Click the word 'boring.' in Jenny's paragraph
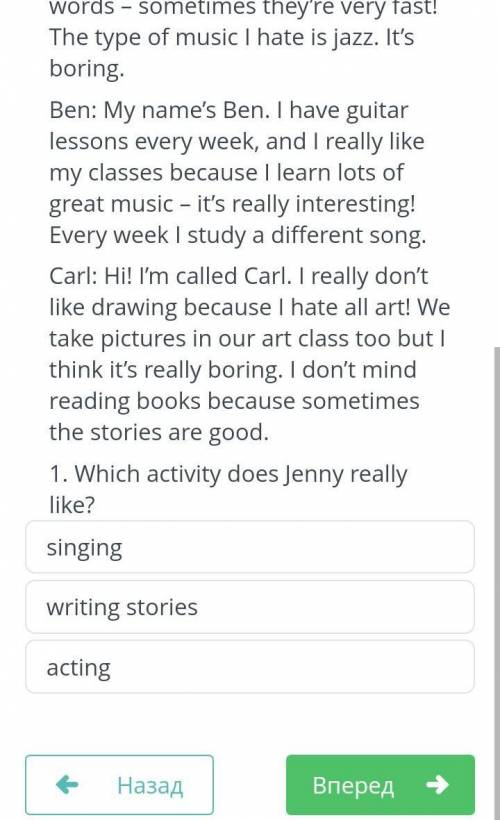This screenshot has height=820, width=500. pyautogui.click(x=87, y=69)
